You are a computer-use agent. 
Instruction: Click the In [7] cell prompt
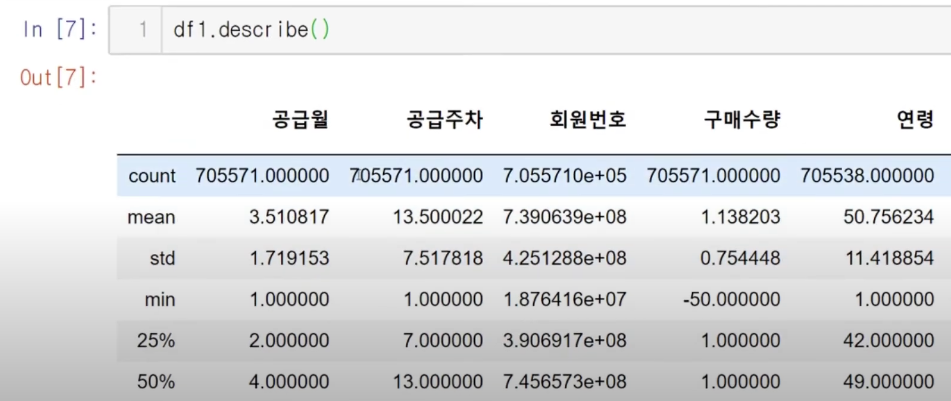(59, 30)
